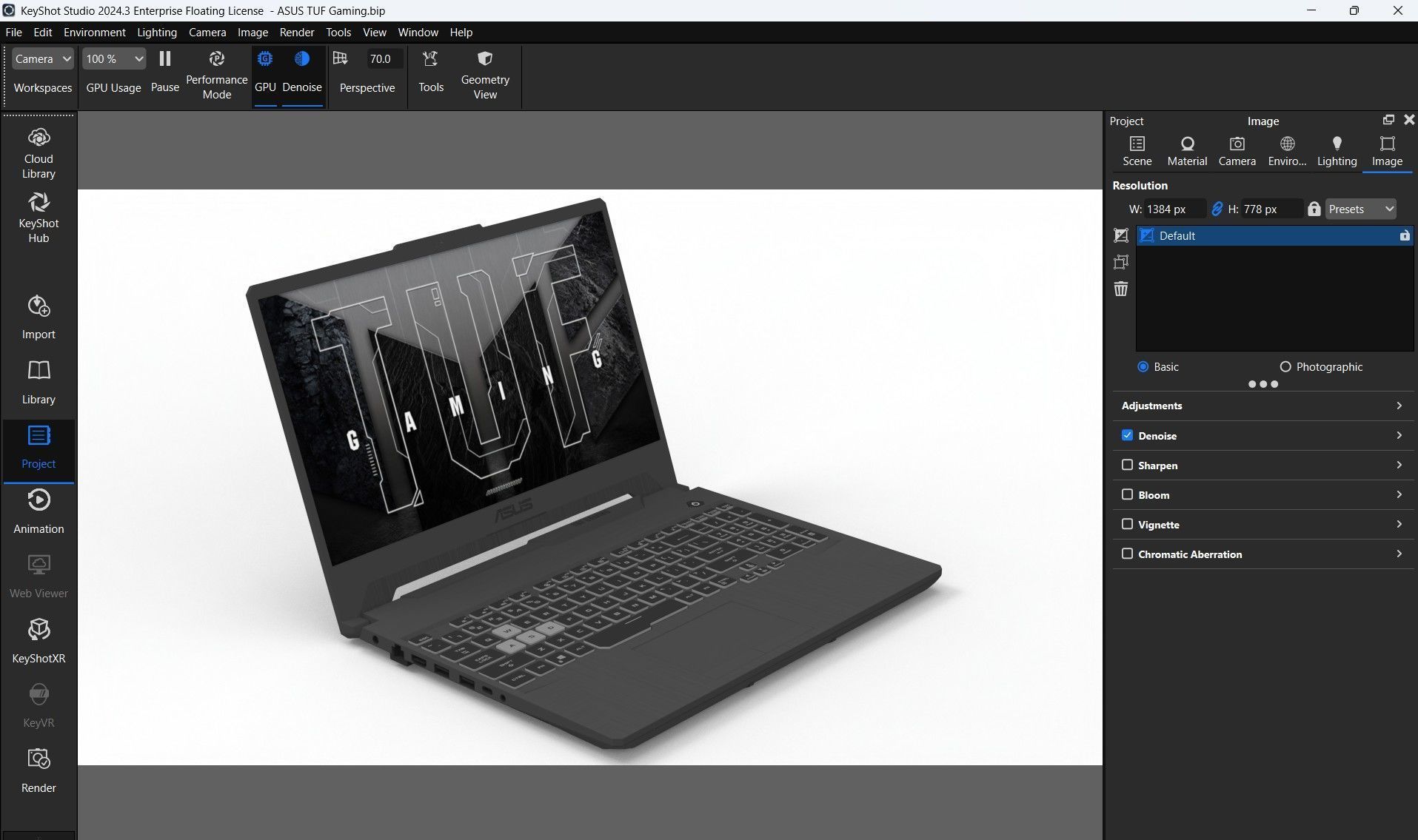This screenshot has width=1418, height=840.
Task: Open the Render dialog
Action: 39,770
